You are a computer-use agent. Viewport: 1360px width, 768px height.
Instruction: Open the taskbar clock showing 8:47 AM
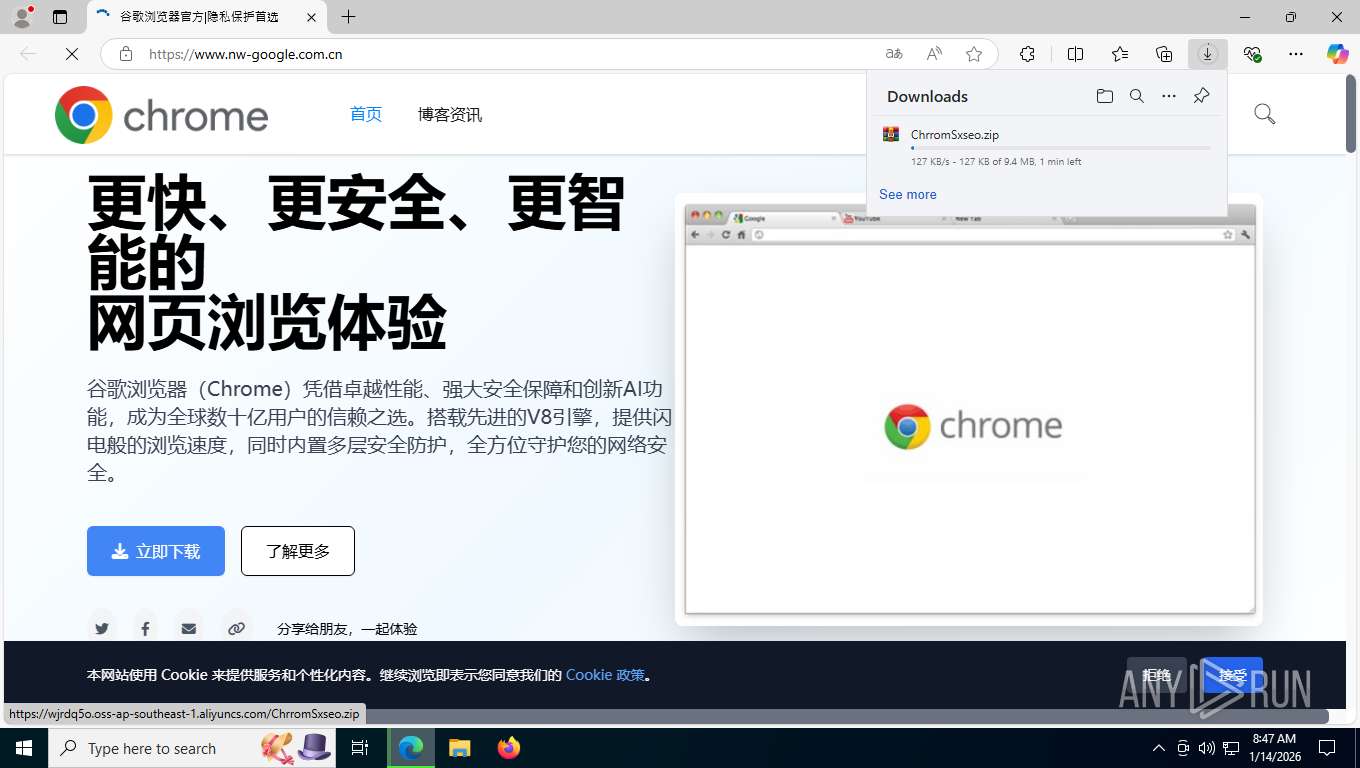(x=1274, y=748)
